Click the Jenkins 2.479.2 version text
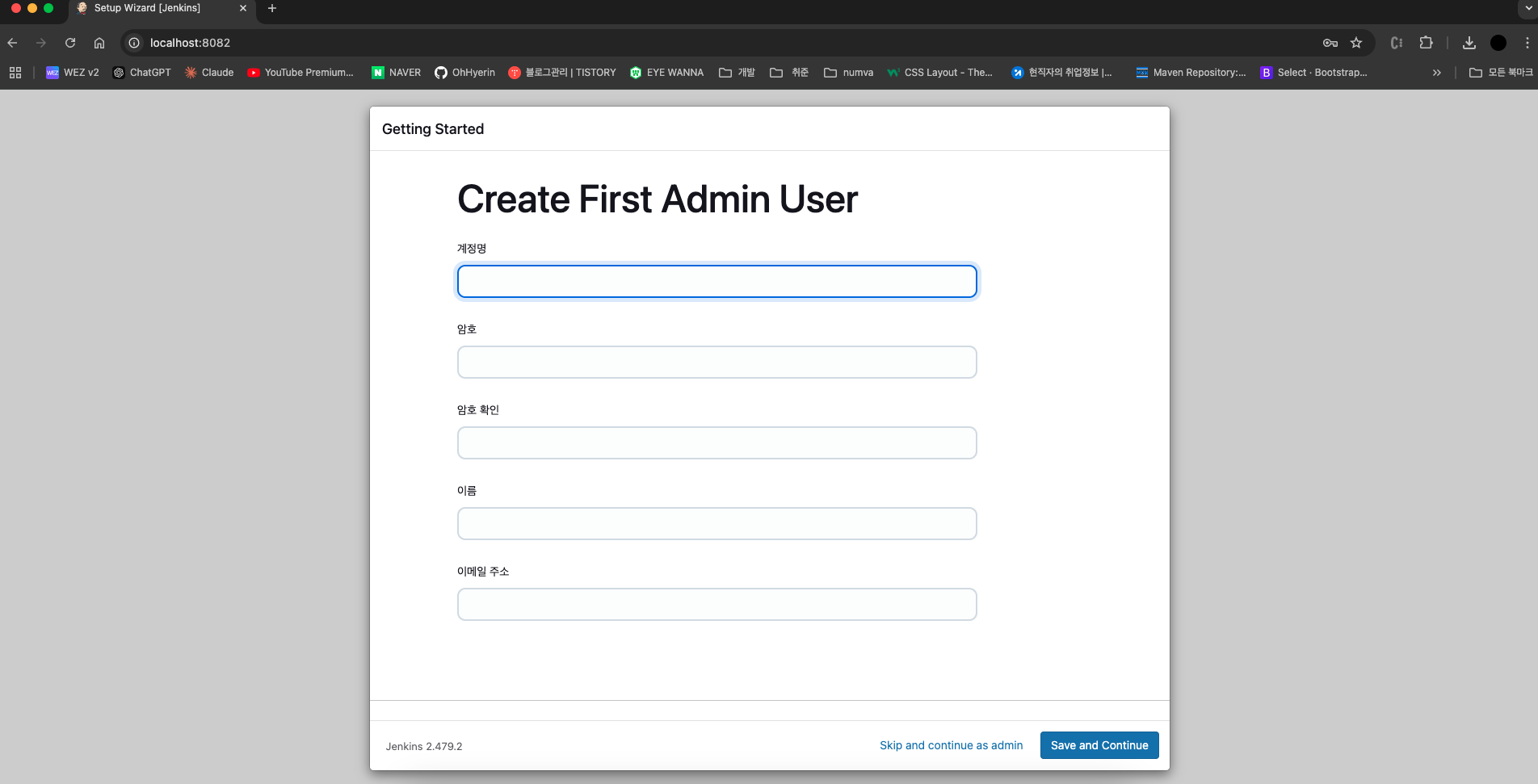The image size is (1538, 784). point(424,746)
